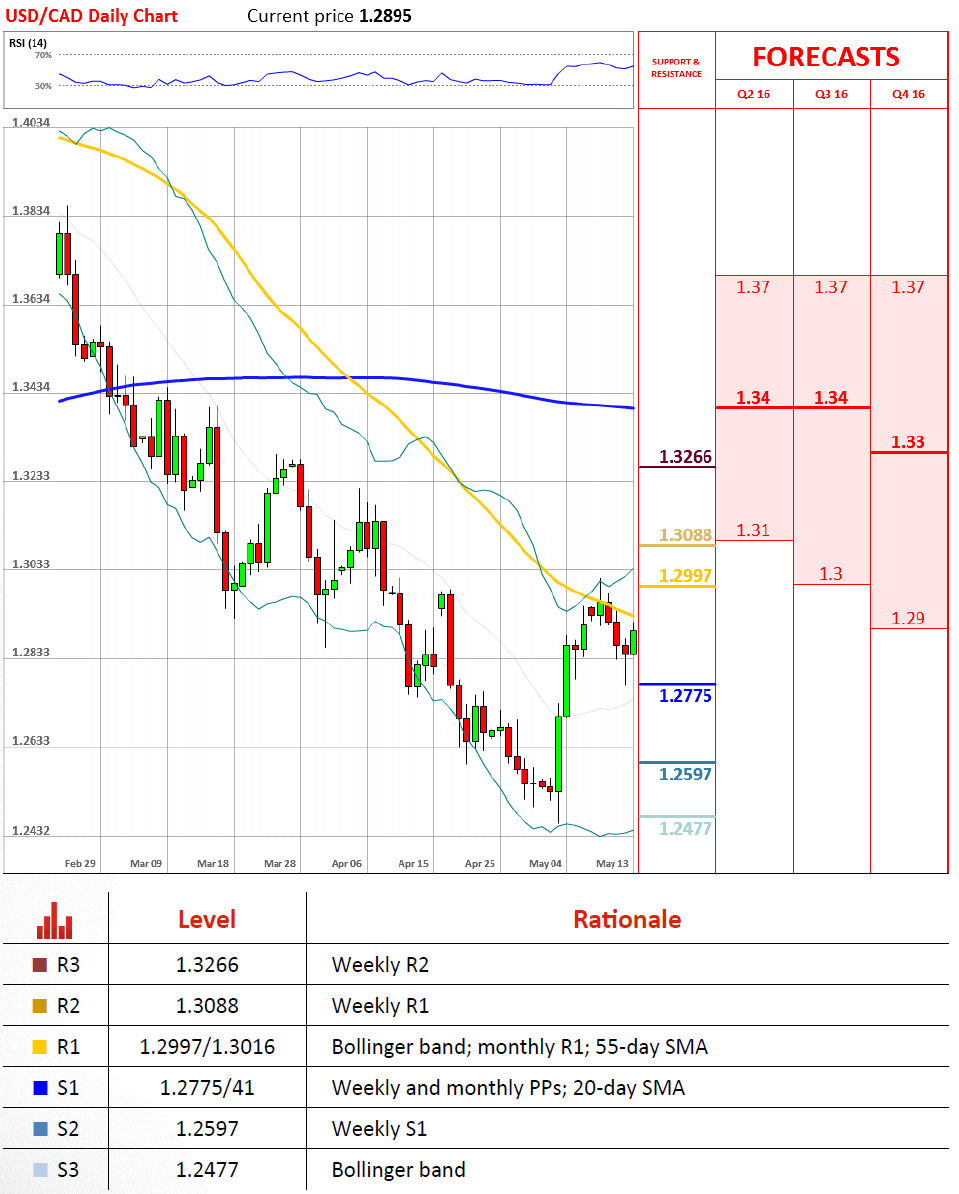Click the Feb 29 date axis label
The image size is (959, 1194).
click(x=80, y=864)
